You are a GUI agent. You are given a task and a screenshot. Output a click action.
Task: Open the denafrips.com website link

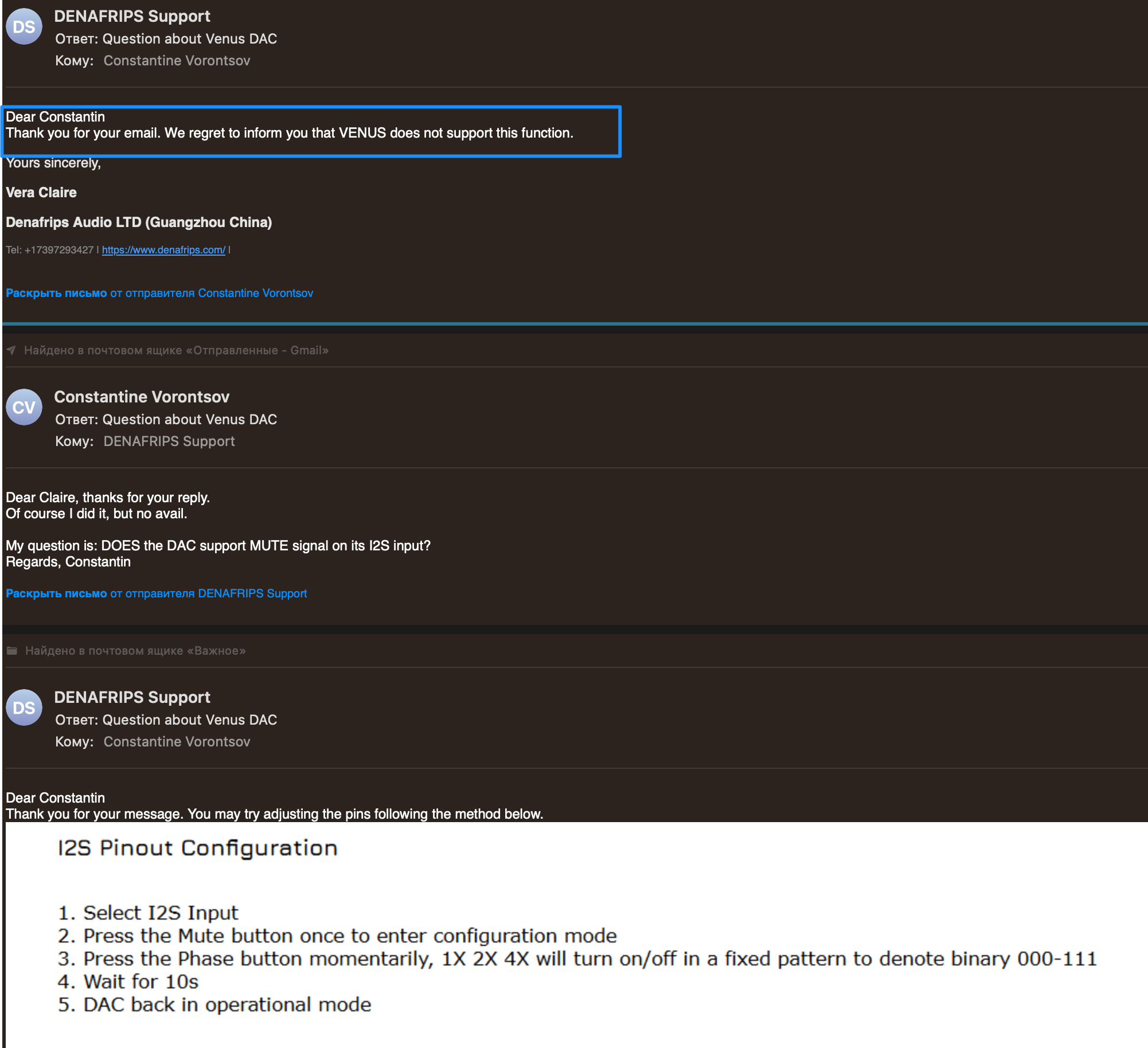click(163, 250)
